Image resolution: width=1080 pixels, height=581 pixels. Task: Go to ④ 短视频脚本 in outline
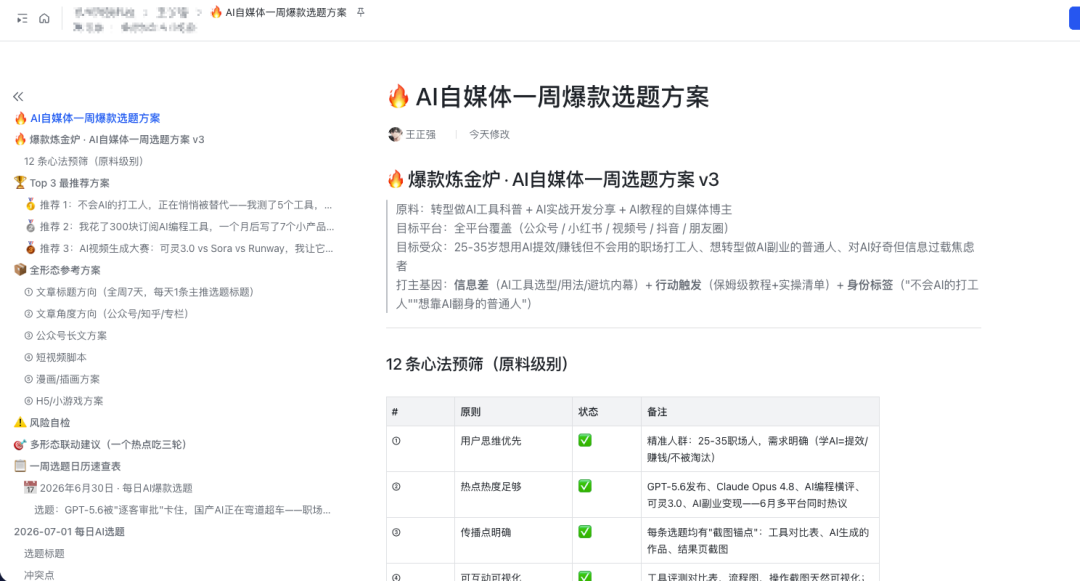(x=55, y=357)
